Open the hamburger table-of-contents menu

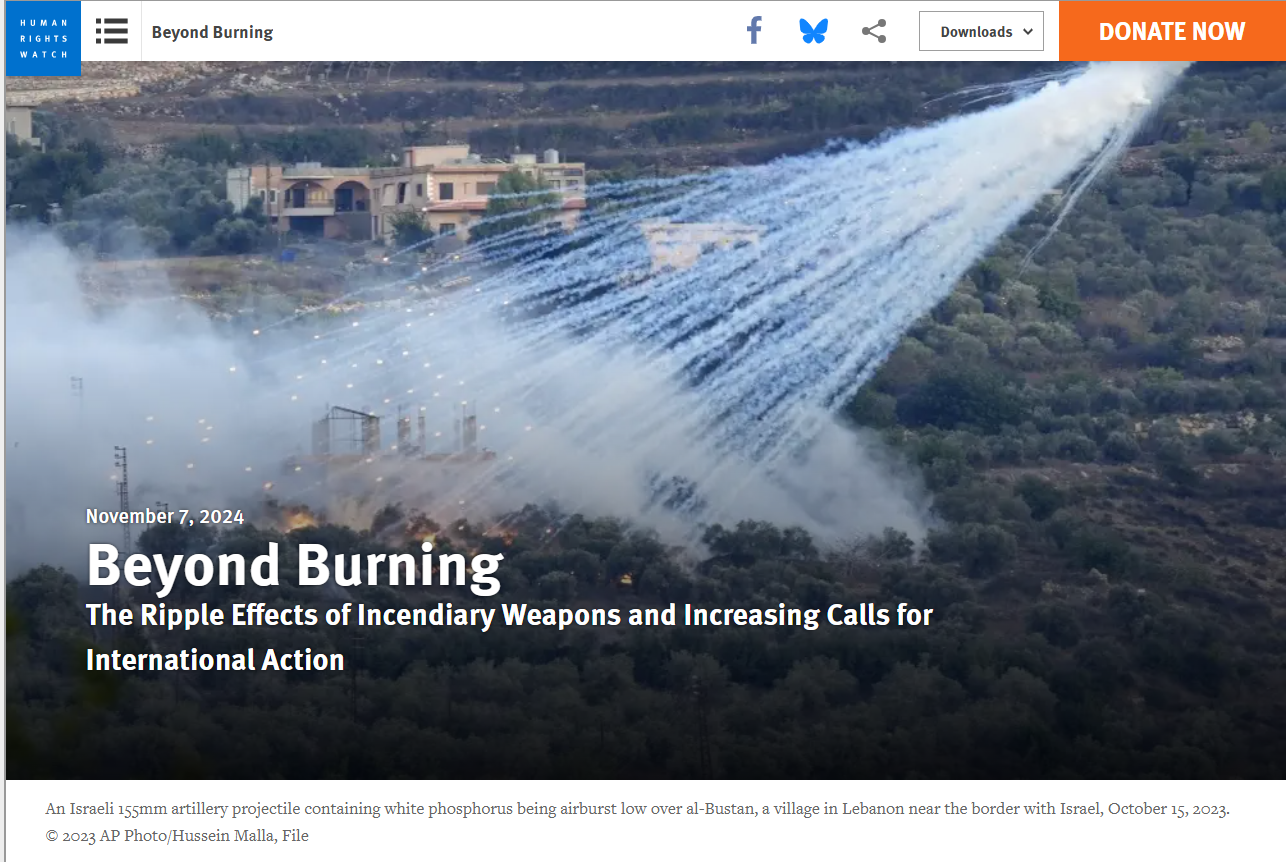click(x=111, y=31)
